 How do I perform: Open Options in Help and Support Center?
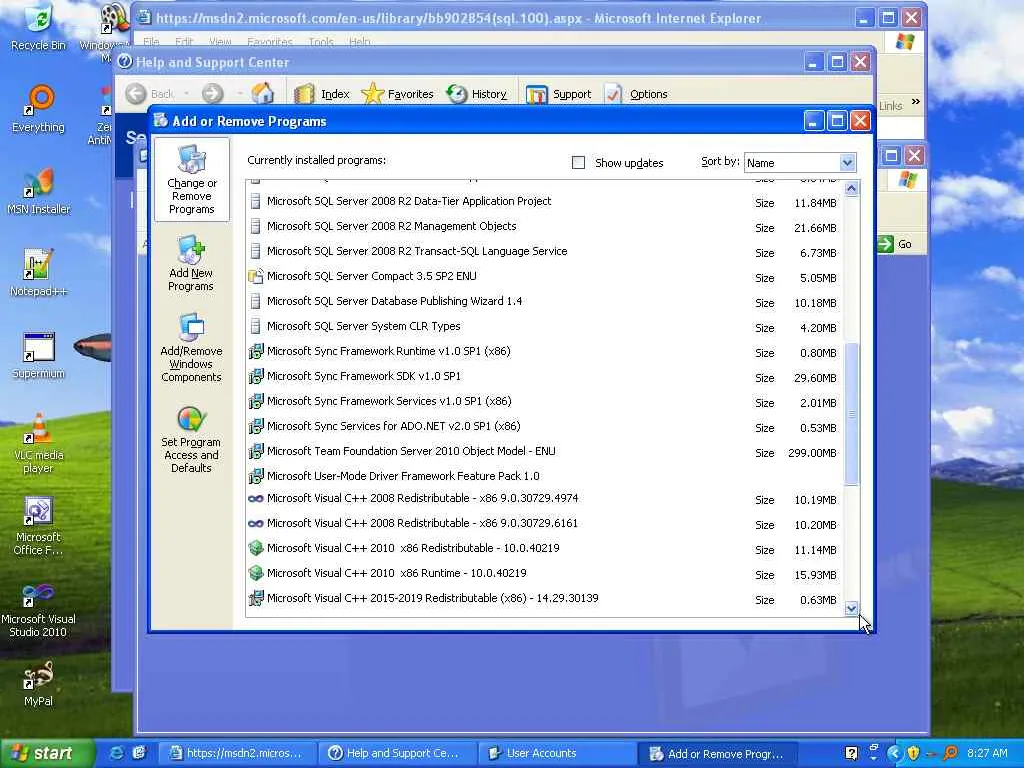635,94
